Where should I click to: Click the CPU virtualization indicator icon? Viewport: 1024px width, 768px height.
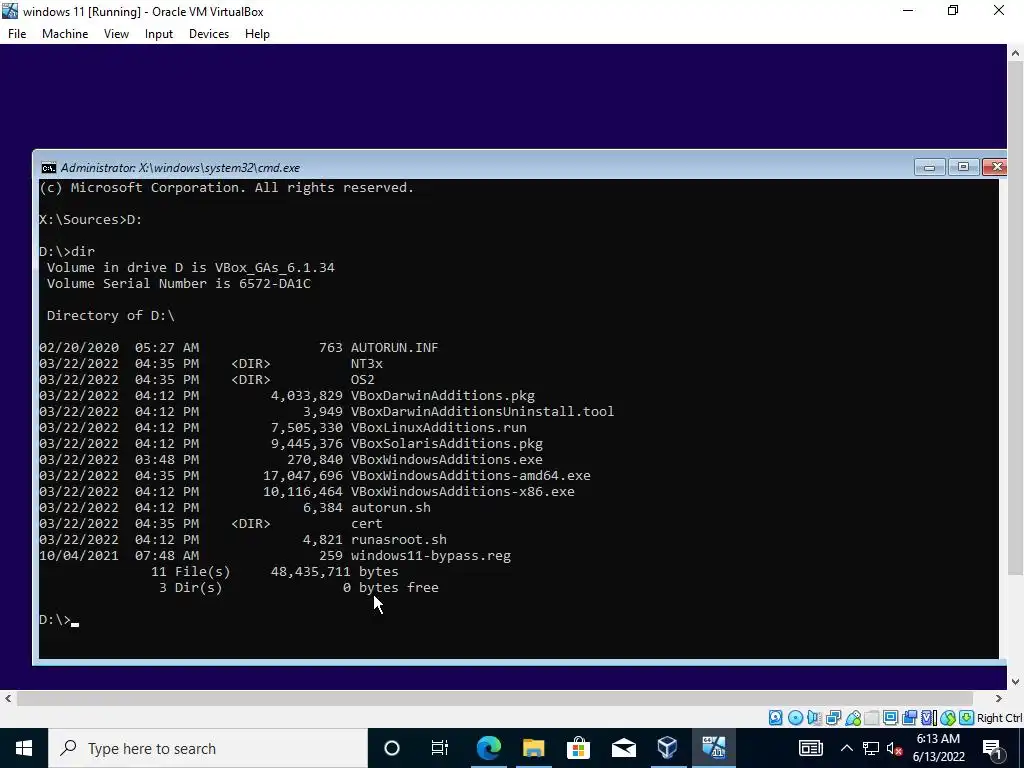point(929,718)
